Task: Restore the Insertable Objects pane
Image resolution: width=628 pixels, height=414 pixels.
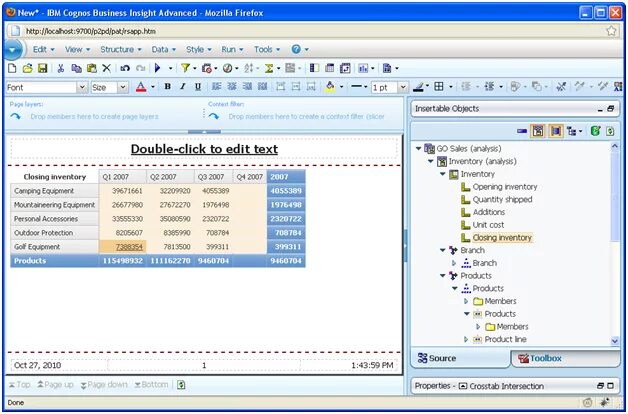Action: pyautogui.click(x=610, y=109)
